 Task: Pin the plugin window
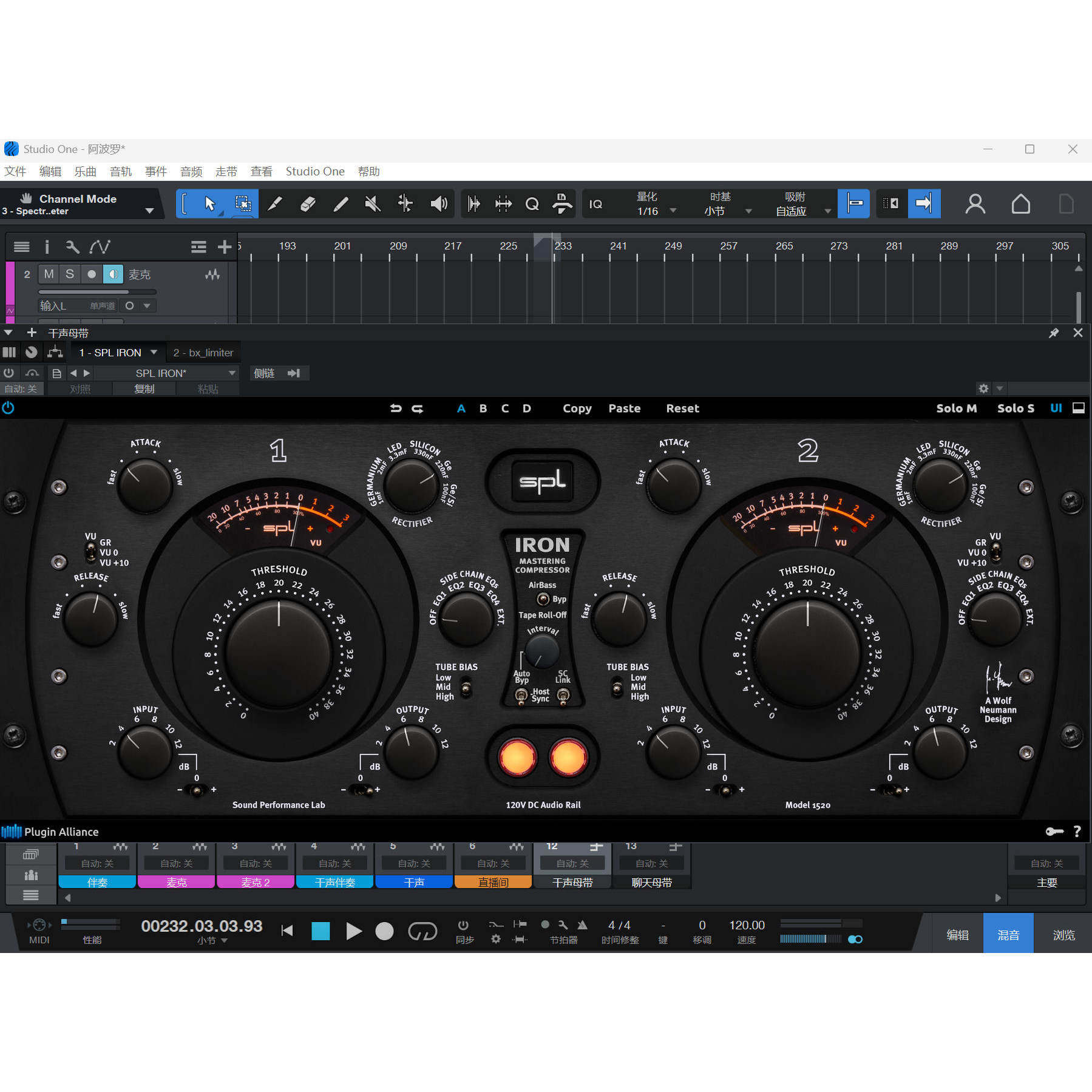pos(1054,333)
